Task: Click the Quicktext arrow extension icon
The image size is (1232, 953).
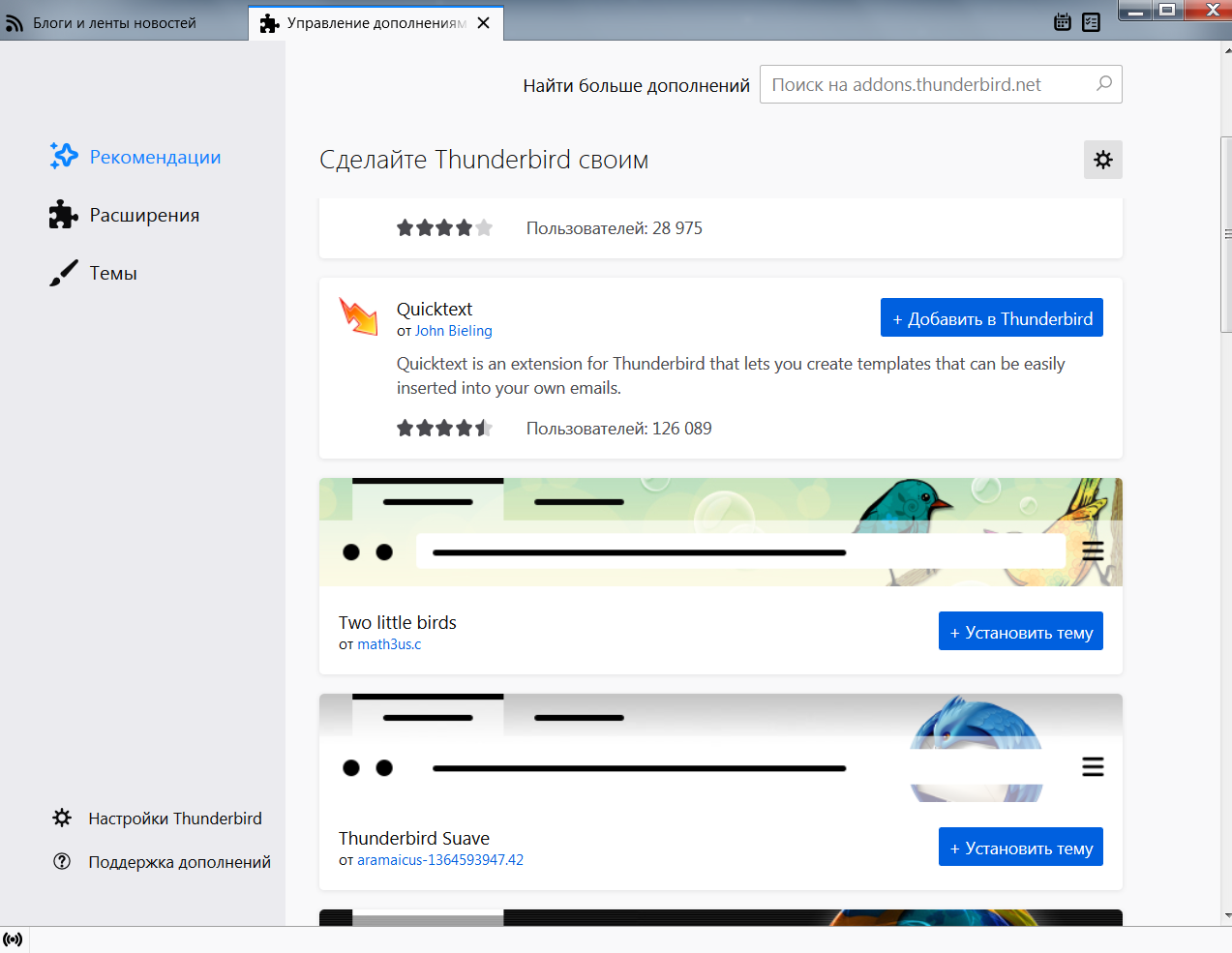Action: (x=359, y=316)
